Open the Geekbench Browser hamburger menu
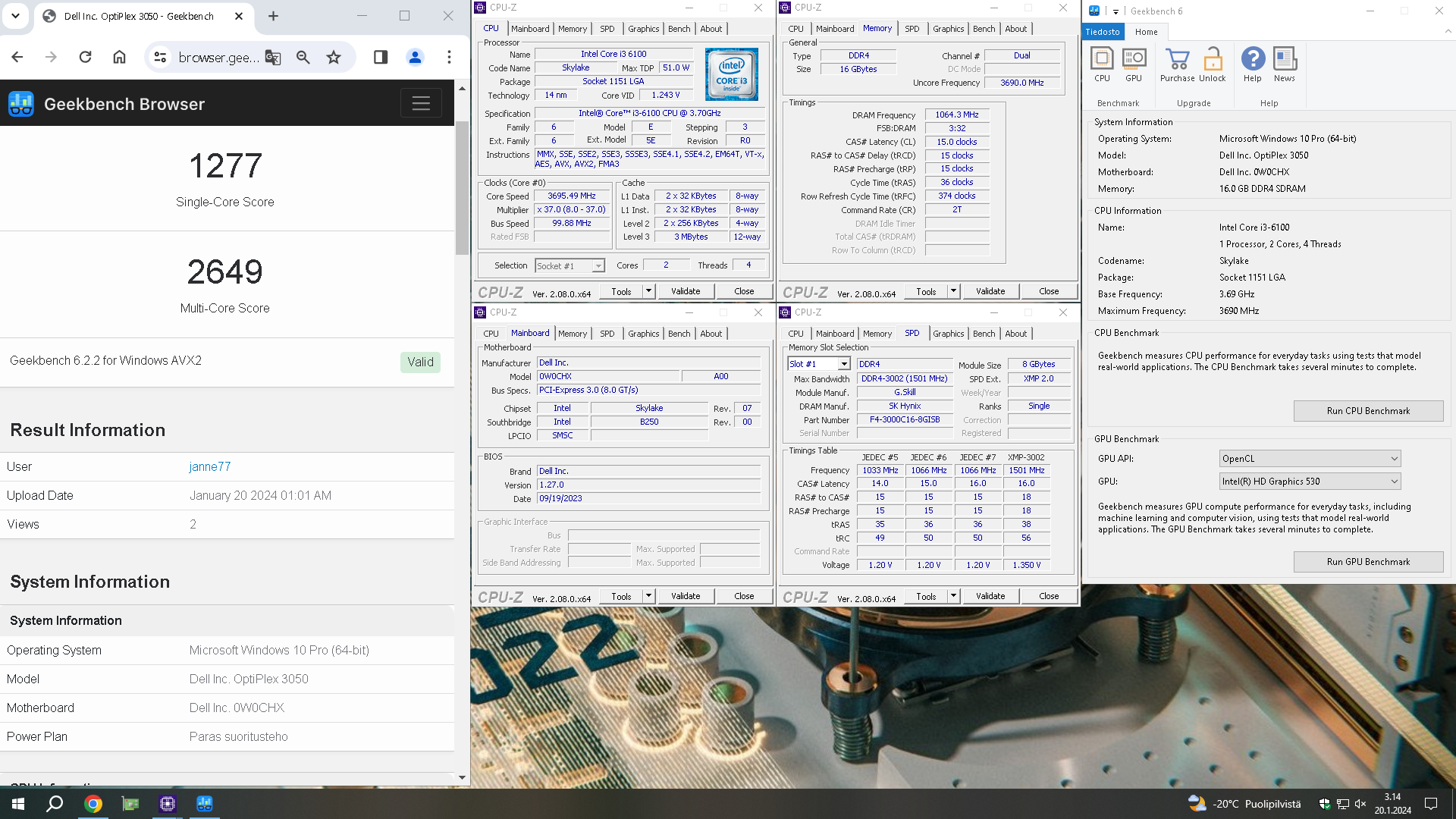This screenshot has width=1456, height=819. pyautogui.click(x=421, y=103)
